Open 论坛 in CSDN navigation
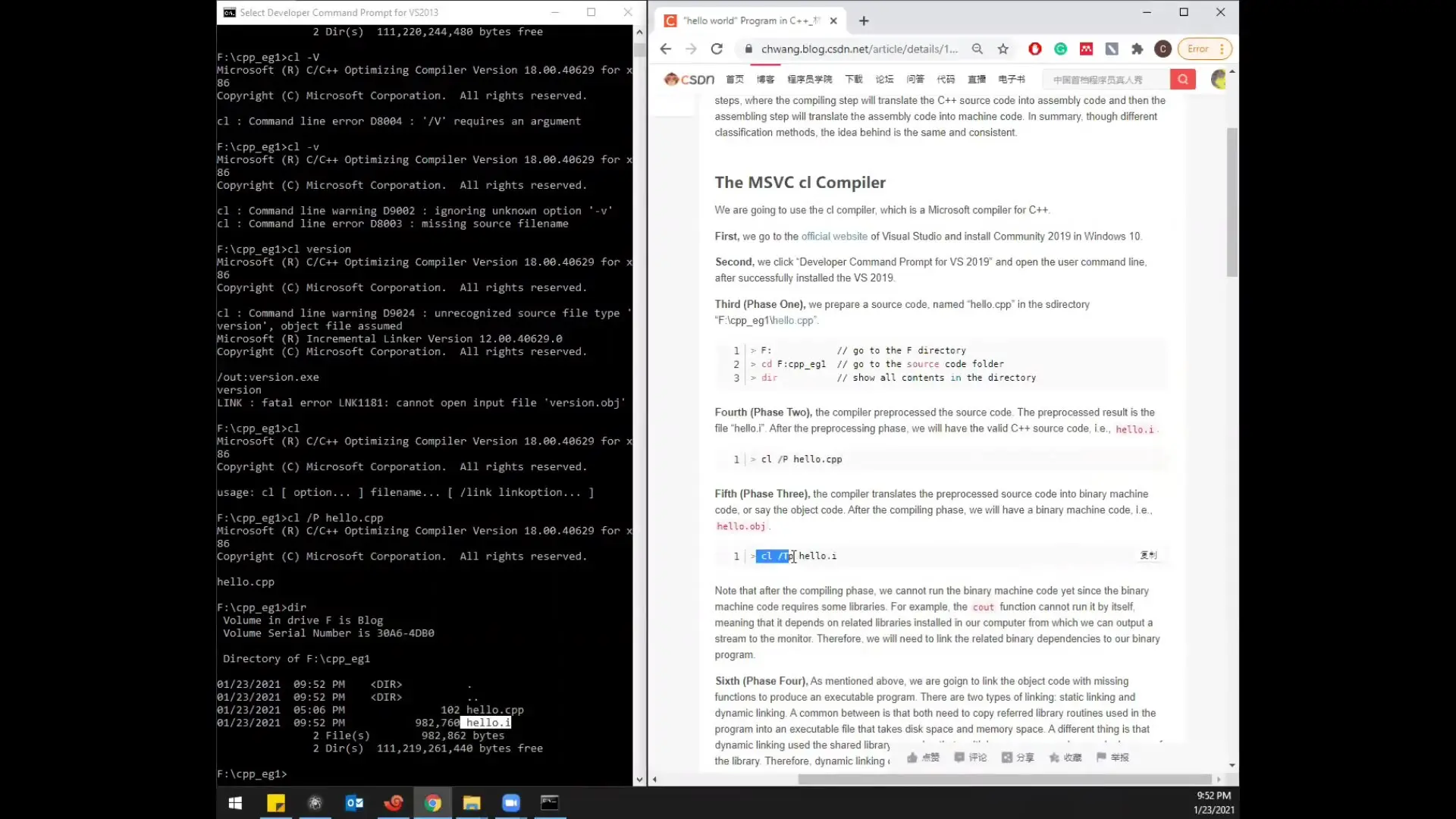 tap(885, 80)
